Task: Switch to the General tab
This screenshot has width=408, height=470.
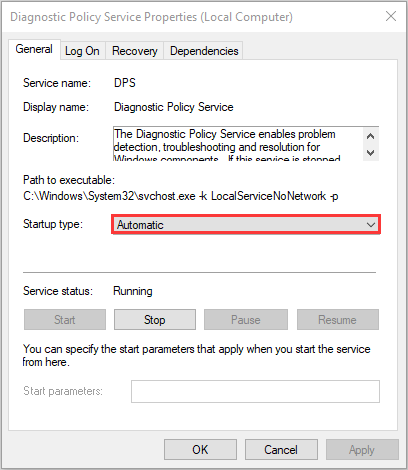Action: tap(34, 49)
